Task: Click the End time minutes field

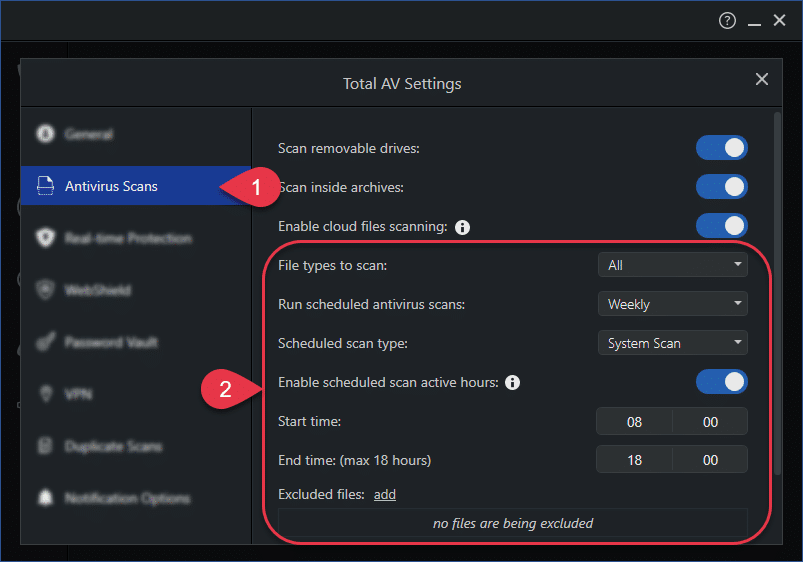Action: click(710, 460)
